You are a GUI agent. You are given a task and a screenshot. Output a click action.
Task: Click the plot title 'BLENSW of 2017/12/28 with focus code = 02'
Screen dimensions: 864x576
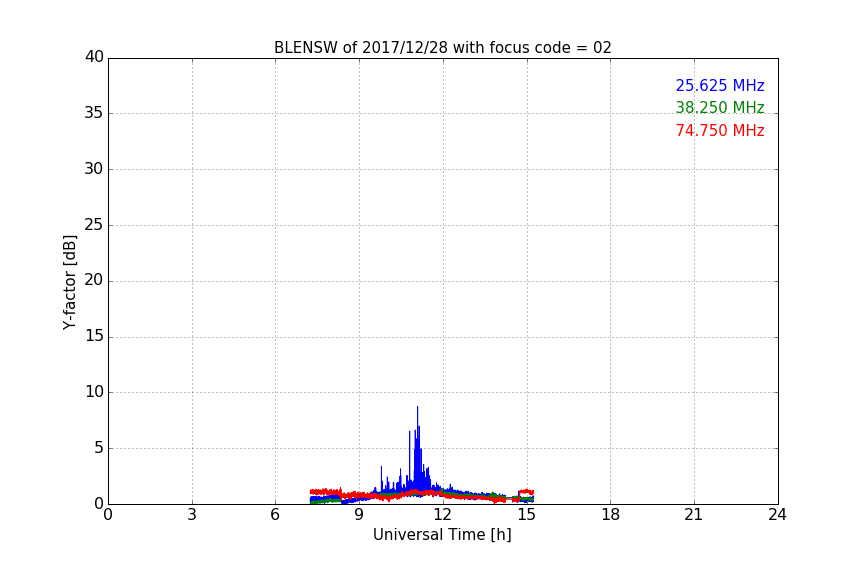pos(442,48)
